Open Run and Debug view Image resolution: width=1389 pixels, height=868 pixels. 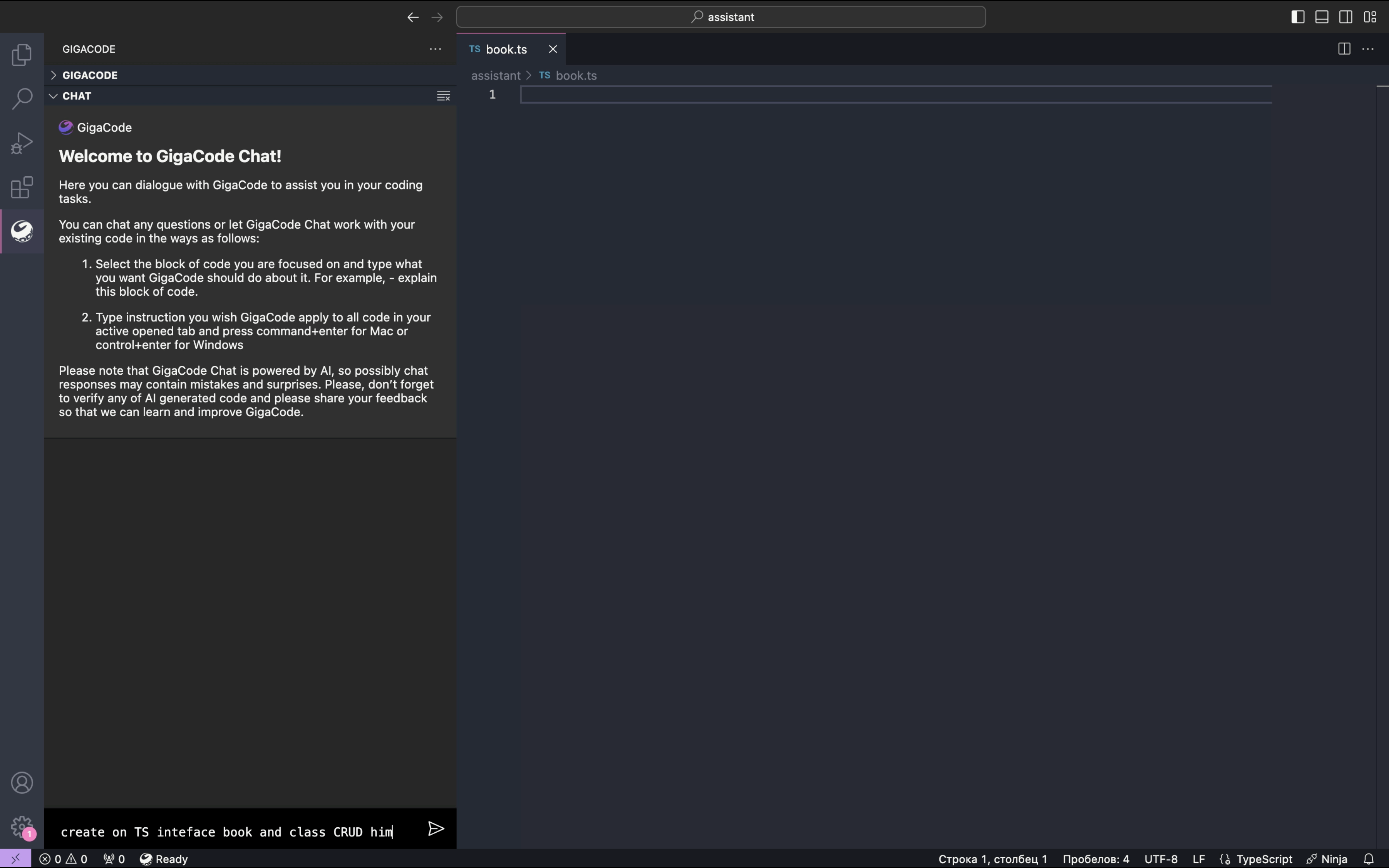tap(22, 143)
